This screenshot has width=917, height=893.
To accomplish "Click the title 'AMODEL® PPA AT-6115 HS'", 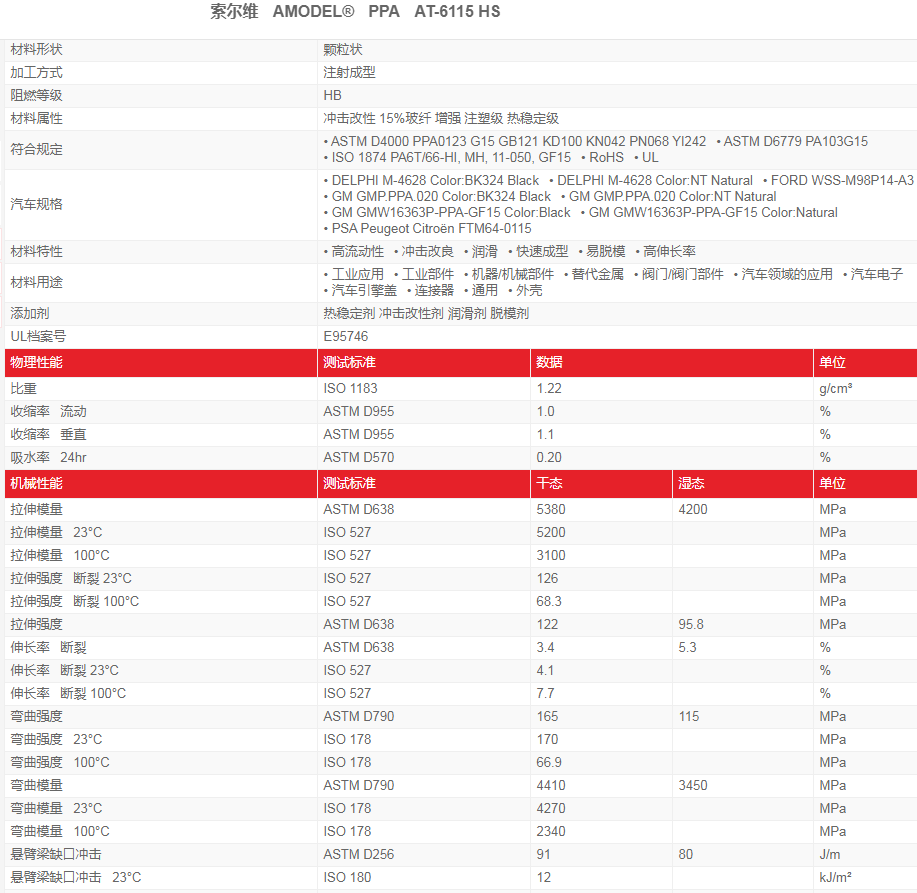I will click(386, 12).
